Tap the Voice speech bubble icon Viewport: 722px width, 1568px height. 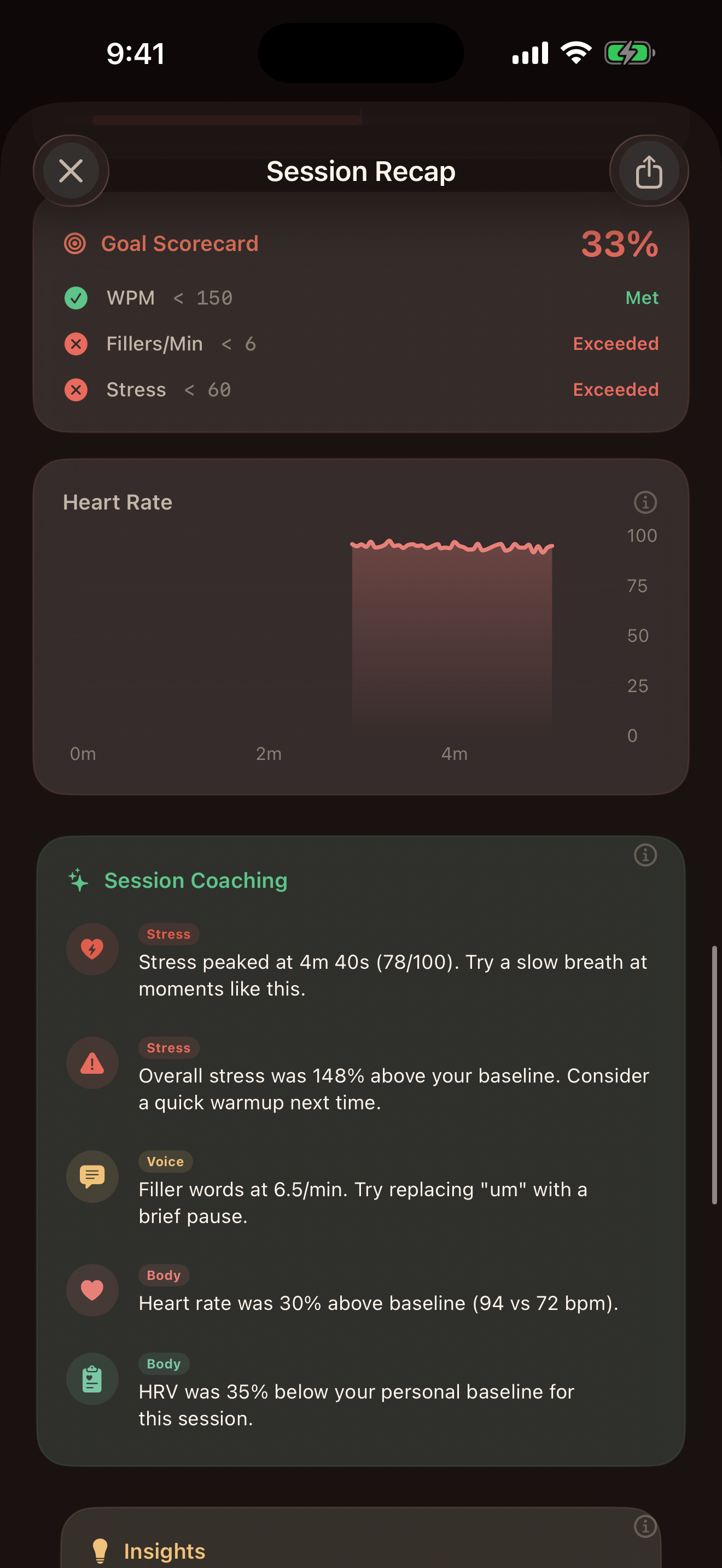(x=92, y=1177)
